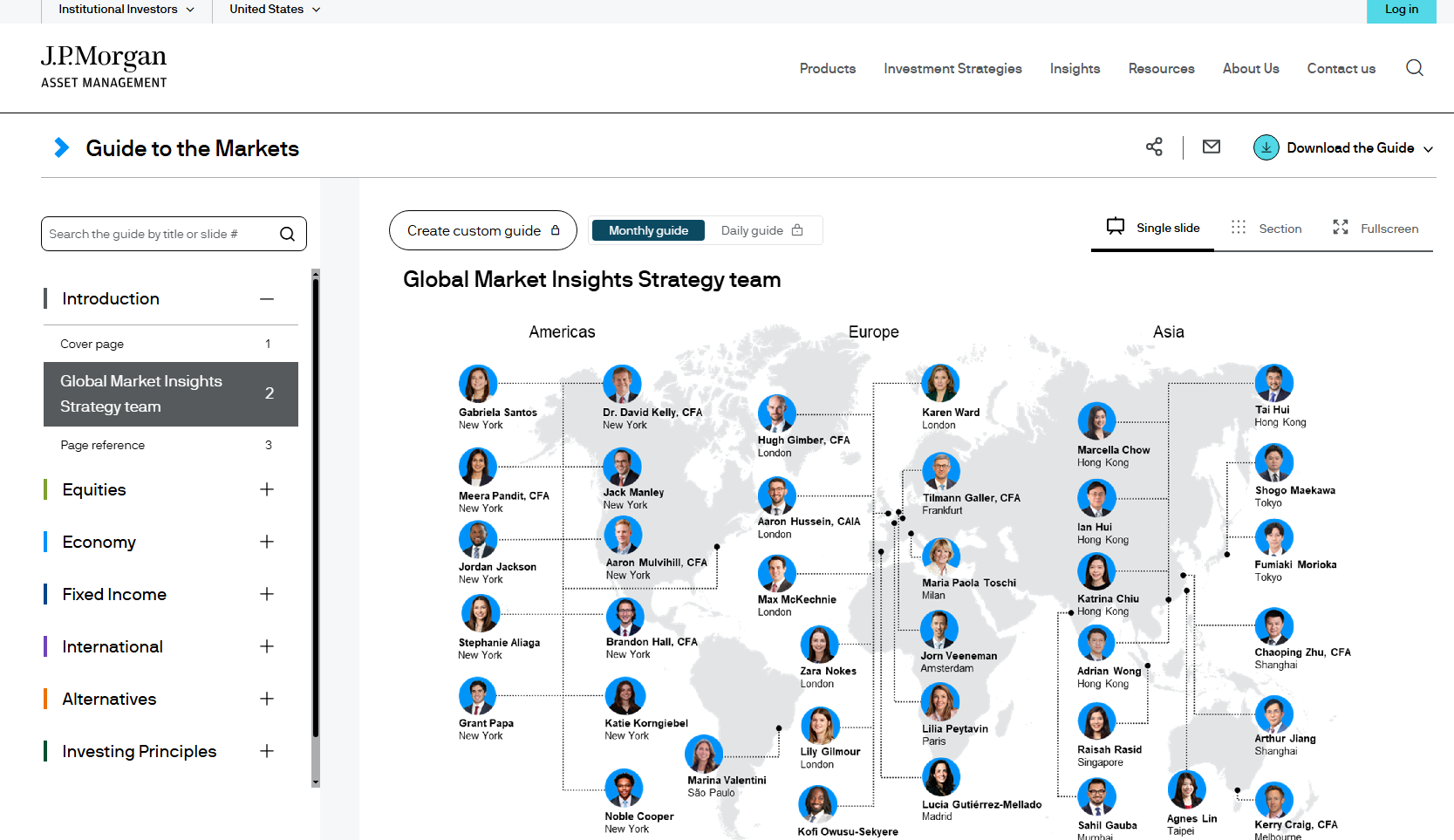Click the guide search input field
Image resolution: width=1454 pixels, height=840 pixels.
[x=161, y=234]
